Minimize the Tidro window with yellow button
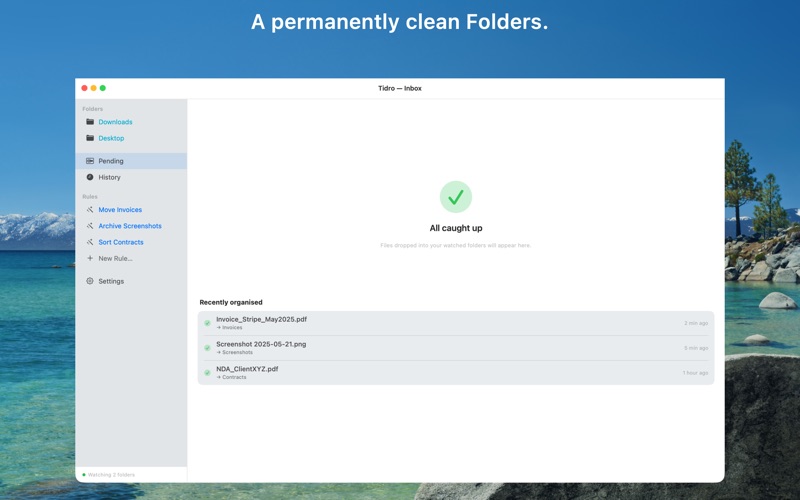 pos(93,88)
